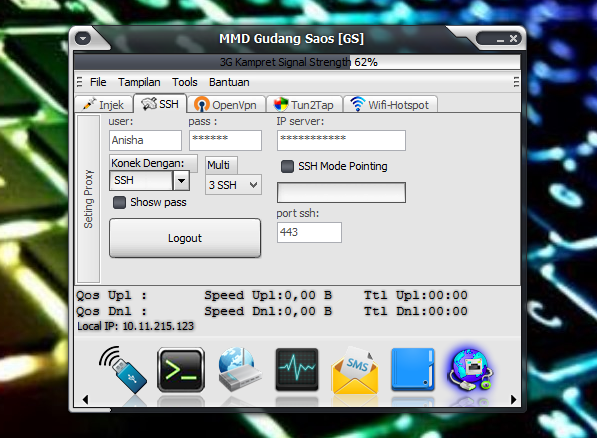Focus the port ssh field with 443
This screenshot has height=438, width=597.
(x=310, y=232)
